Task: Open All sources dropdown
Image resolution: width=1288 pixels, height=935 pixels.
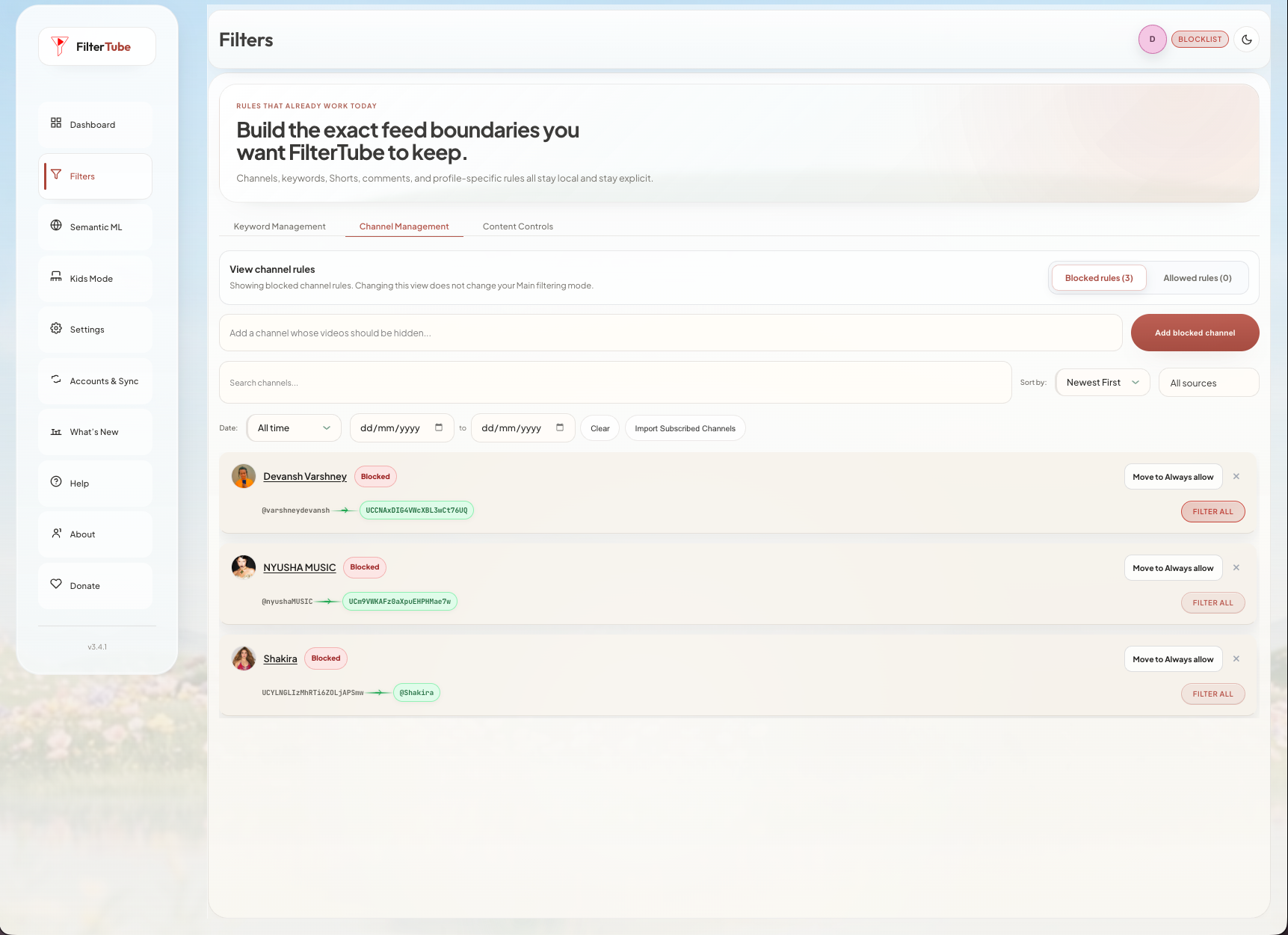Action: (x=1209, y=383)
